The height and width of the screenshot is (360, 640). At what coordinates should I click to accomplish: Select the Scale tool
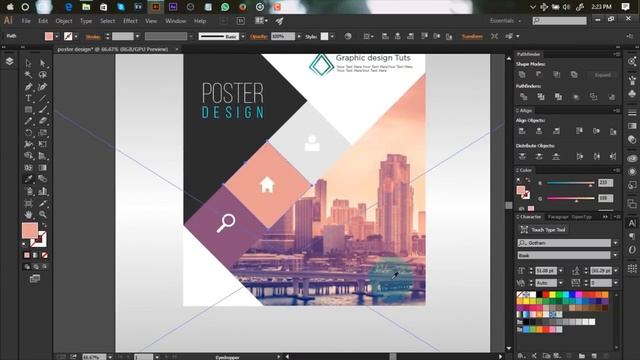pyautogui.click(x=42, y=133)
